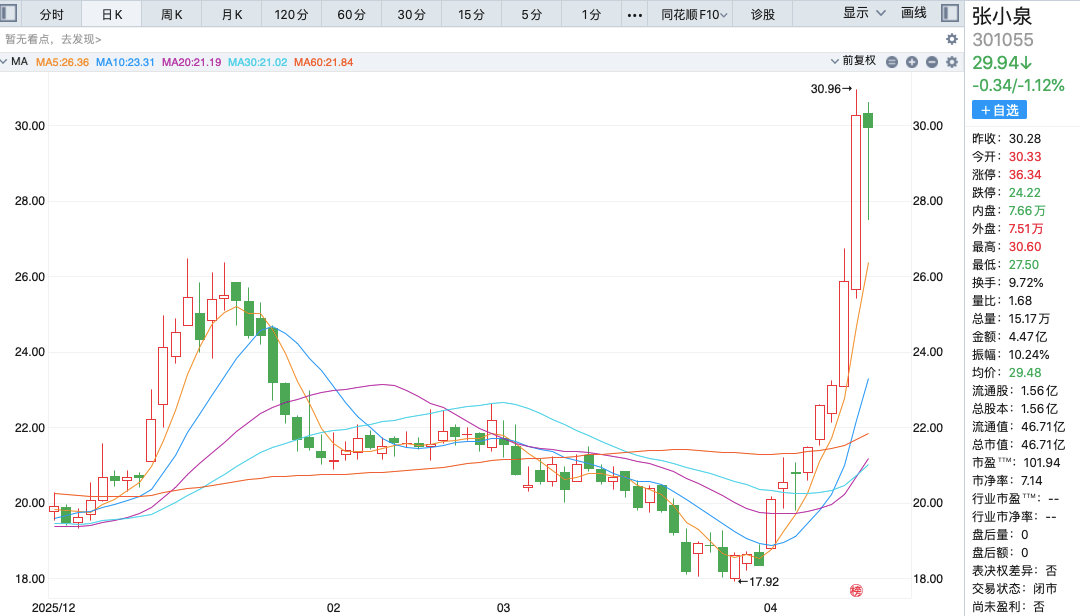Toggle the right sidebar panel icon
This screenshot has height=616, width=1080.
click(x=949, y=14)
